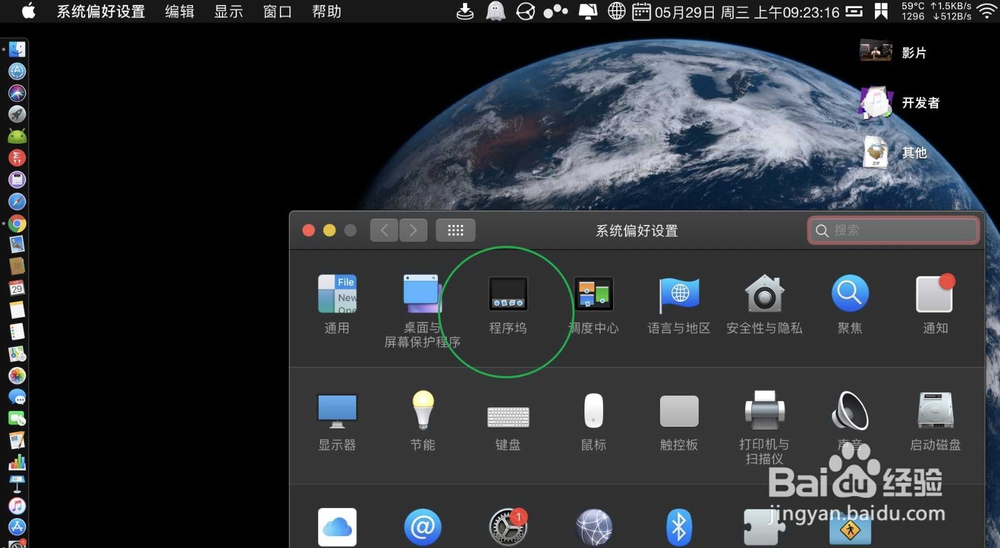
Task: Open the 显示器 (Displays) preferences pane
Action: click(x=337, y=422)
